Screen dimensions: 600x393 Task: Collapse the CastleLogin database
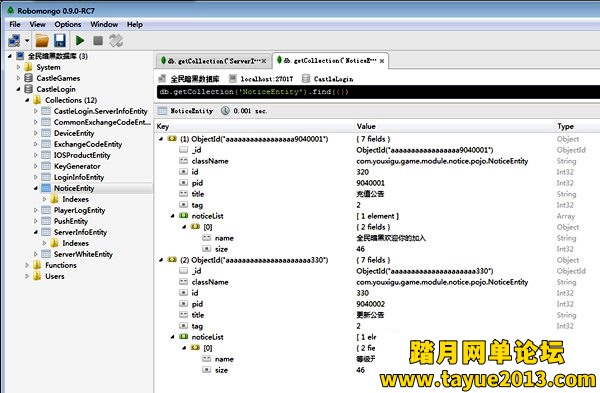tap(18, 89)
